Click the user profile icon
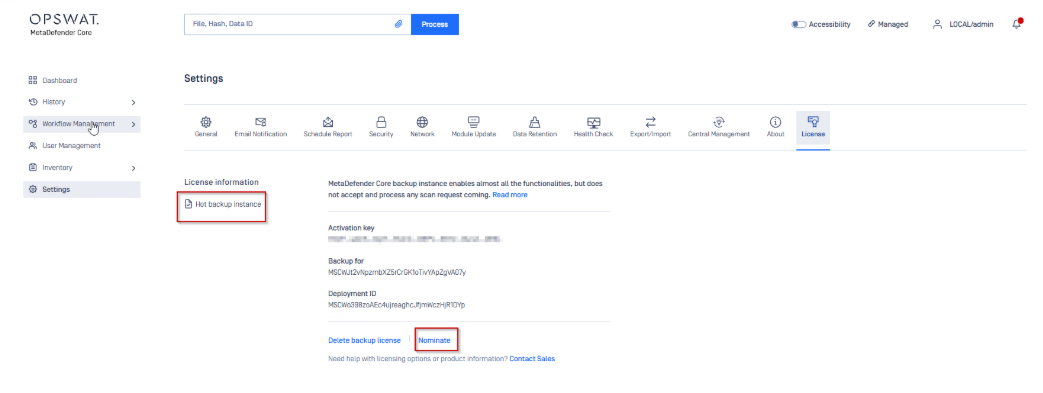This screenshot has height=393, width=1043. coord(937,24)
